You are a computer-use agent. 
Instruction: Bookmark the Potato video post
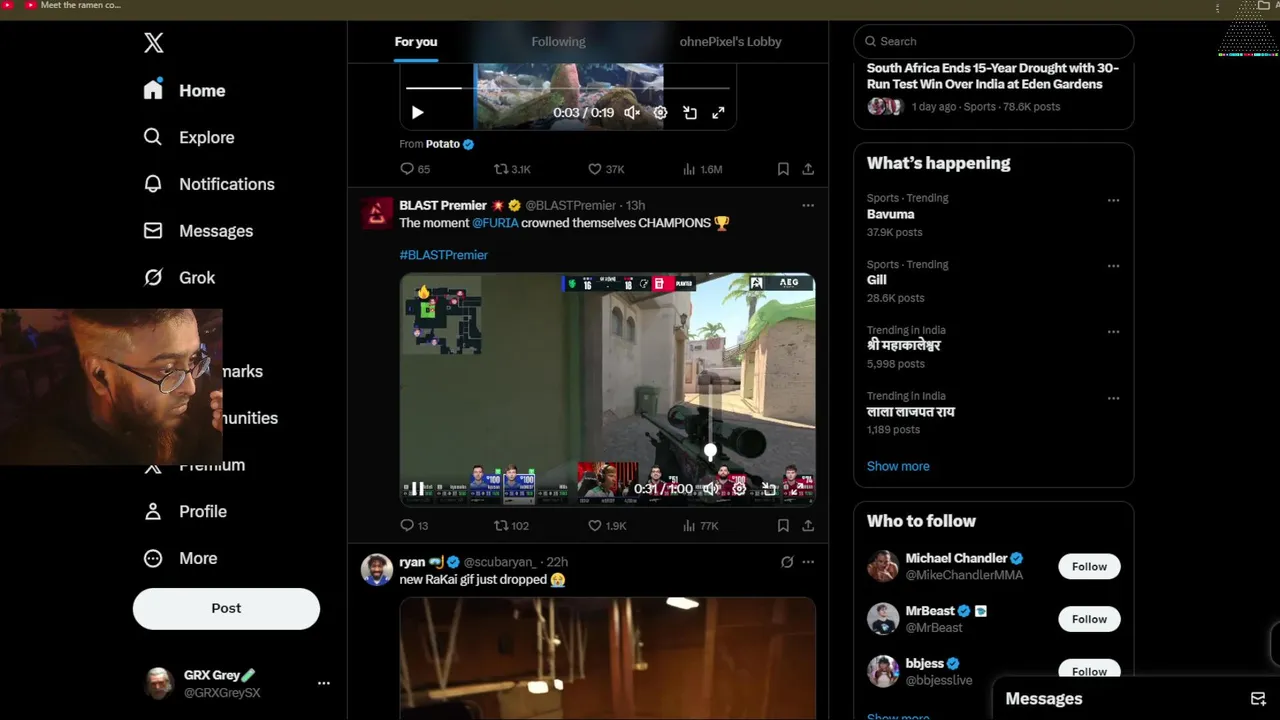pos(783,169)
